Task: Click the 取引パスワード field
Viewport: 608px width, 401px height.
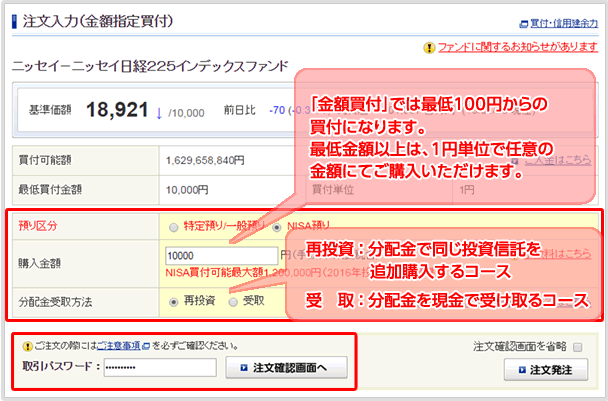Action: click(x=160, y=367)
